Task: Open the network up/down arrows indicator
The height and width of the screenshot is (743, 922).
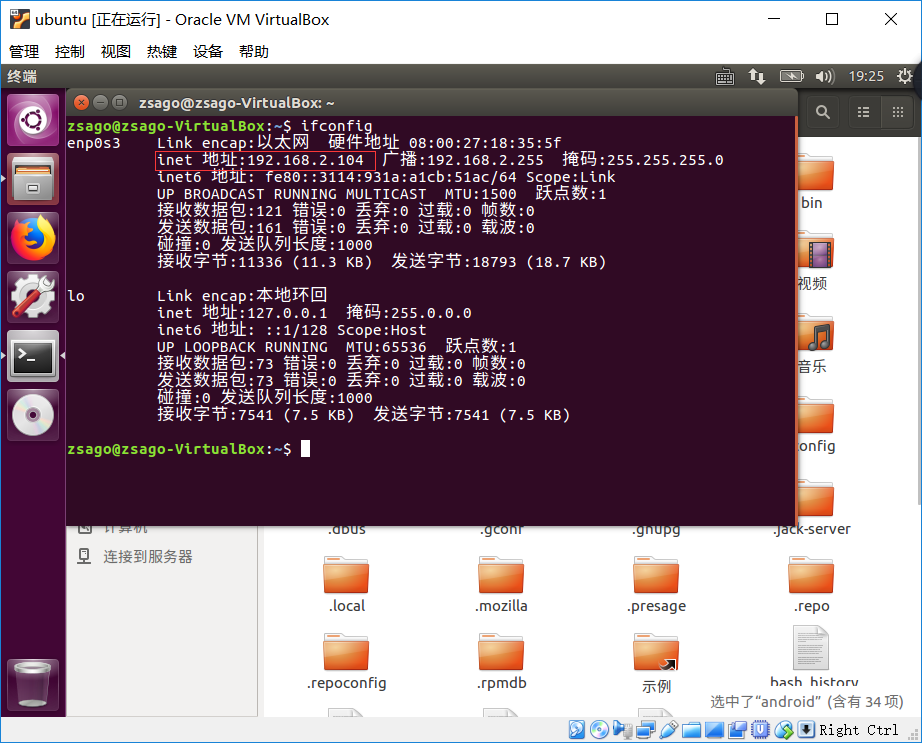Action: 757,76
